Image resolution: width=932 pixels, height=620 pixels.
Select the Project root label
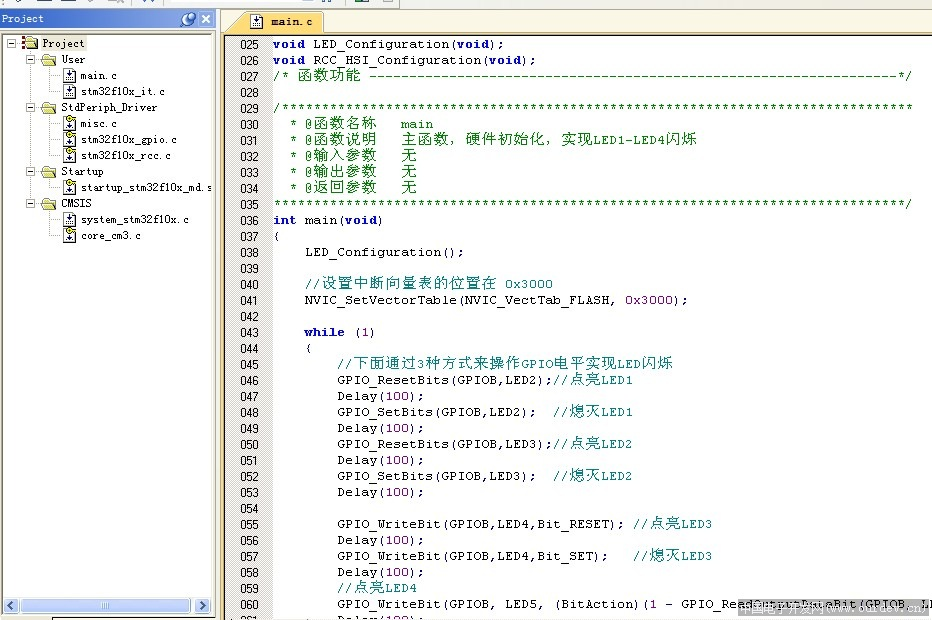pyautogui.click(x=63, y=43)
